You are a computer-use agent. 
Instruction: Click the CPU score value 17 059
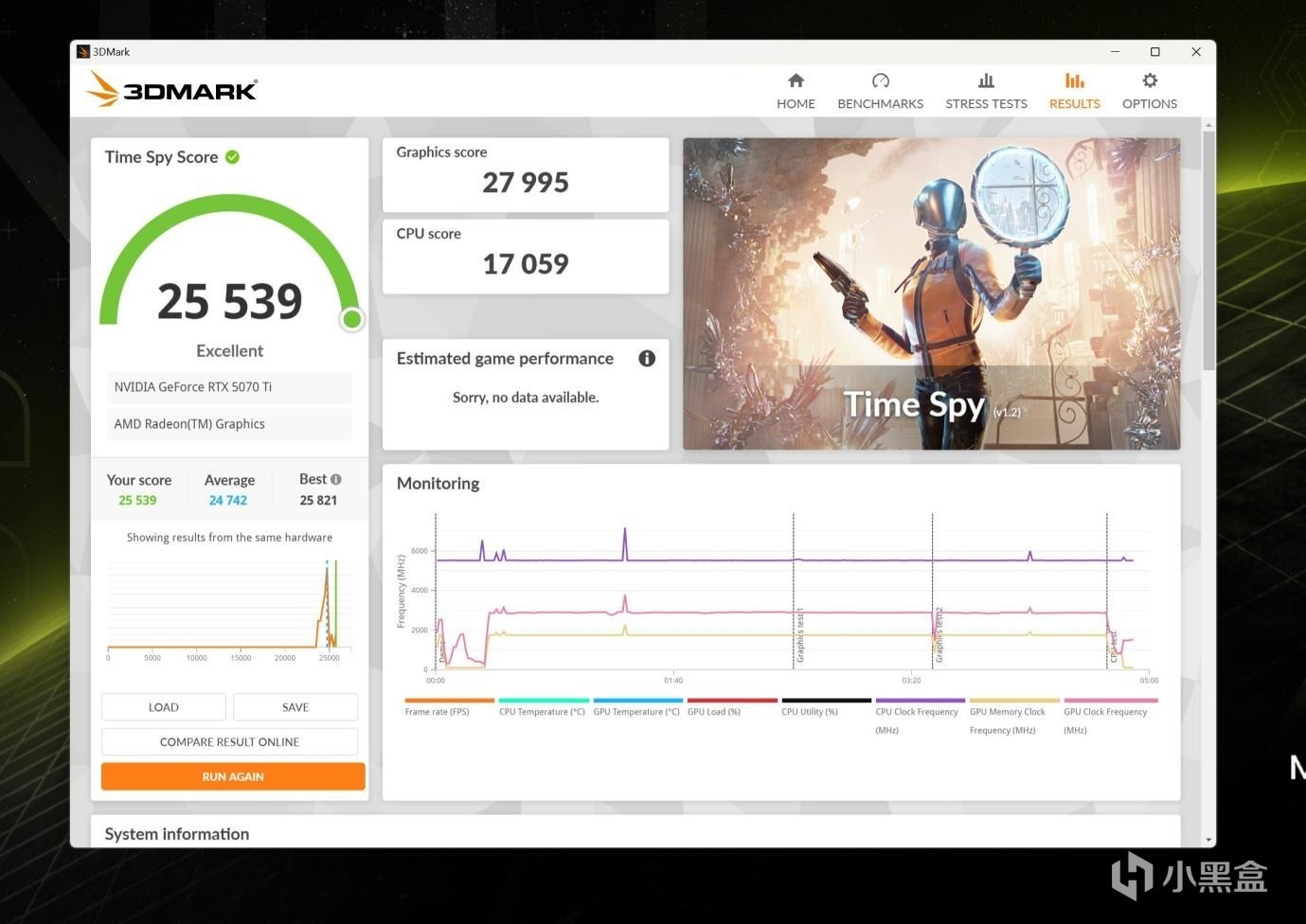point(526,263)
